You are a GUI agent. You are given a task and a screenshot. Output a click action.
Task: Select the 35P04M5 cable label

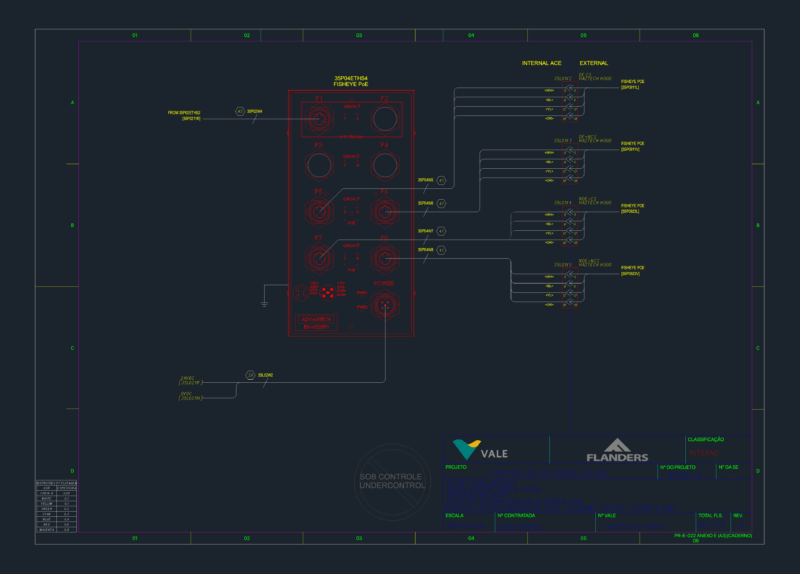coord(426,180)
